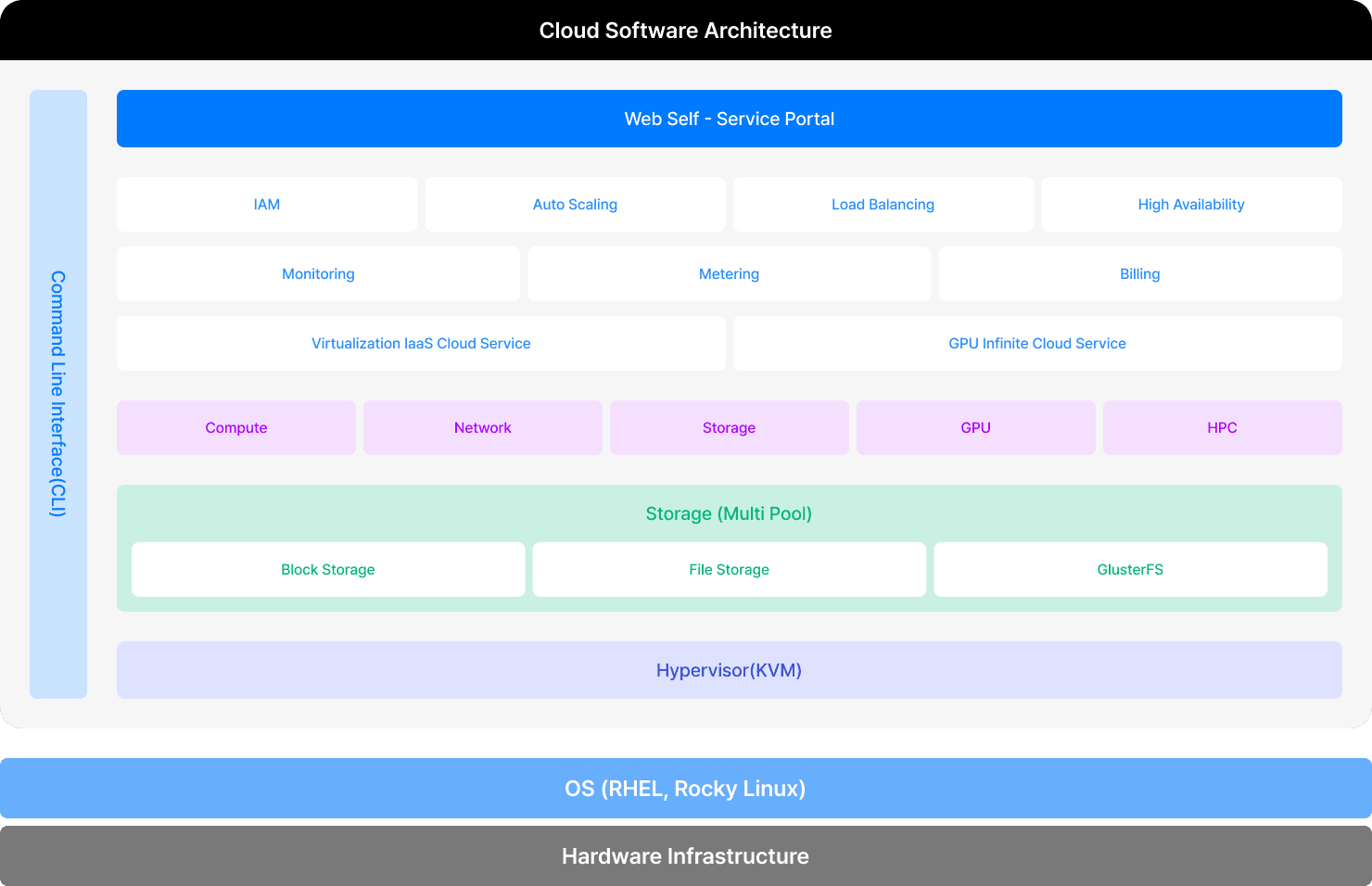Click the Command Line Interface (CLI) sidebar
The image size is (1372, 886).
[x=58, y=394]
